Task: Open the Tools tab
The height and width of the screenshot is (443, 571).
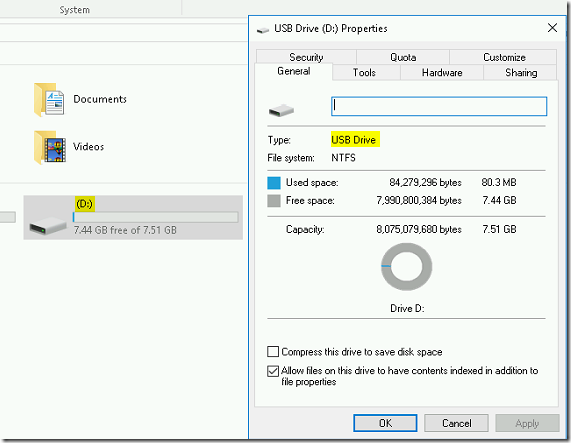Action: click(365, 72)
